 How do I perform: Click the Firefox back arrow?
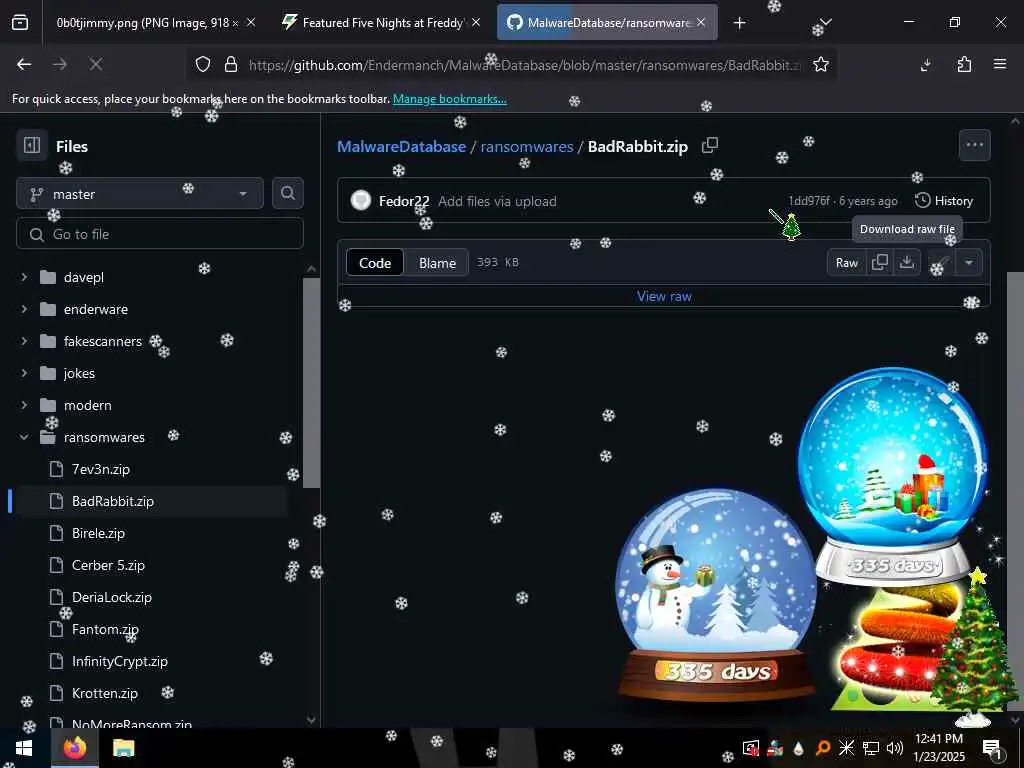pos(24,64)
